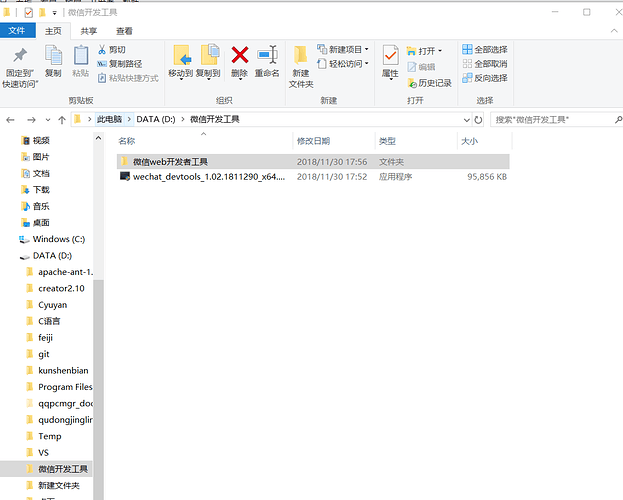The image size is (623, 500).
Task: Expand the address bar history dropdown
Action: tap(466, 120)
